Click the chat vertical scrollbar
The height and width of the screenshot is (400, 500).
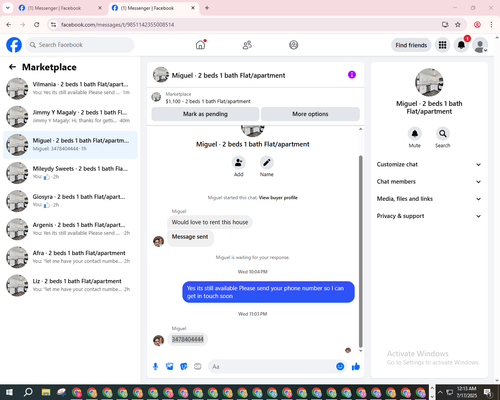point(360,252)
